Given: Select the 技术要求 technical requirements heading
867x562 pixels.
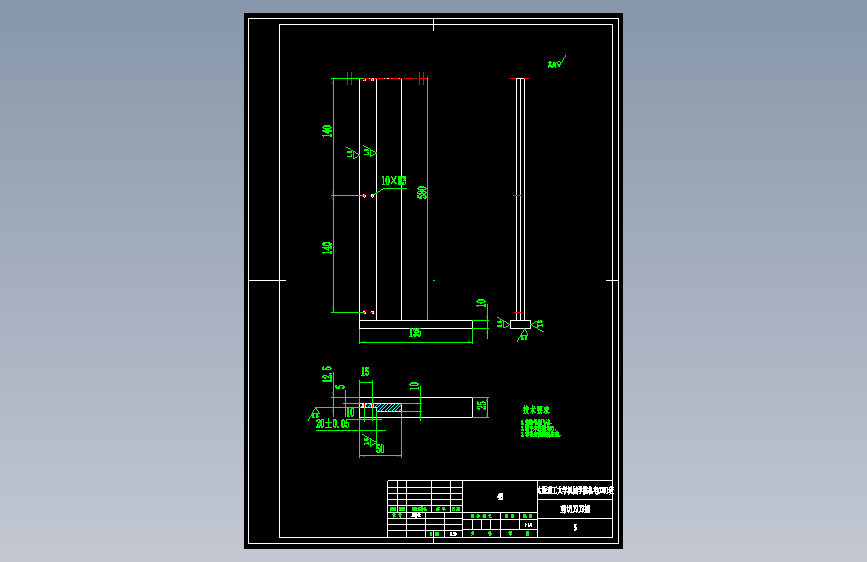Looking at the screenshot, I should tap(536, 410).
